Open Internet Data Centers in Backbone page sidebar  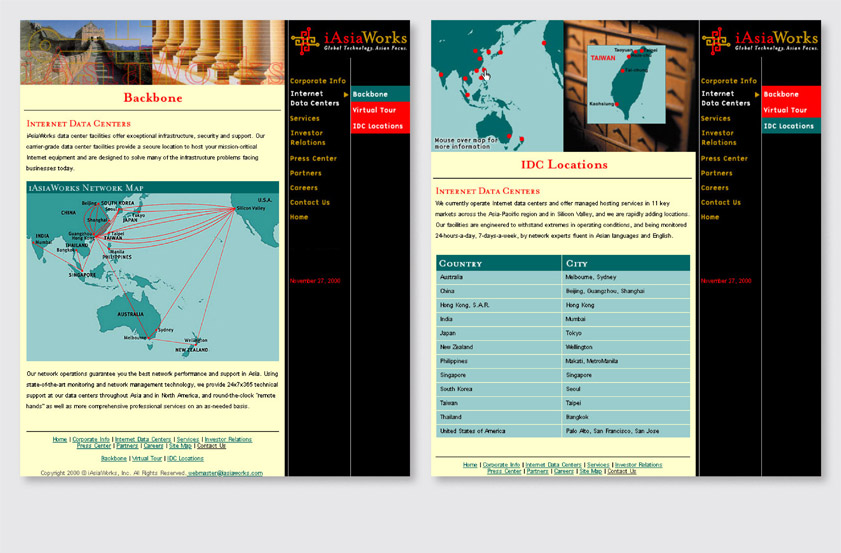click(x=314, y=98)
